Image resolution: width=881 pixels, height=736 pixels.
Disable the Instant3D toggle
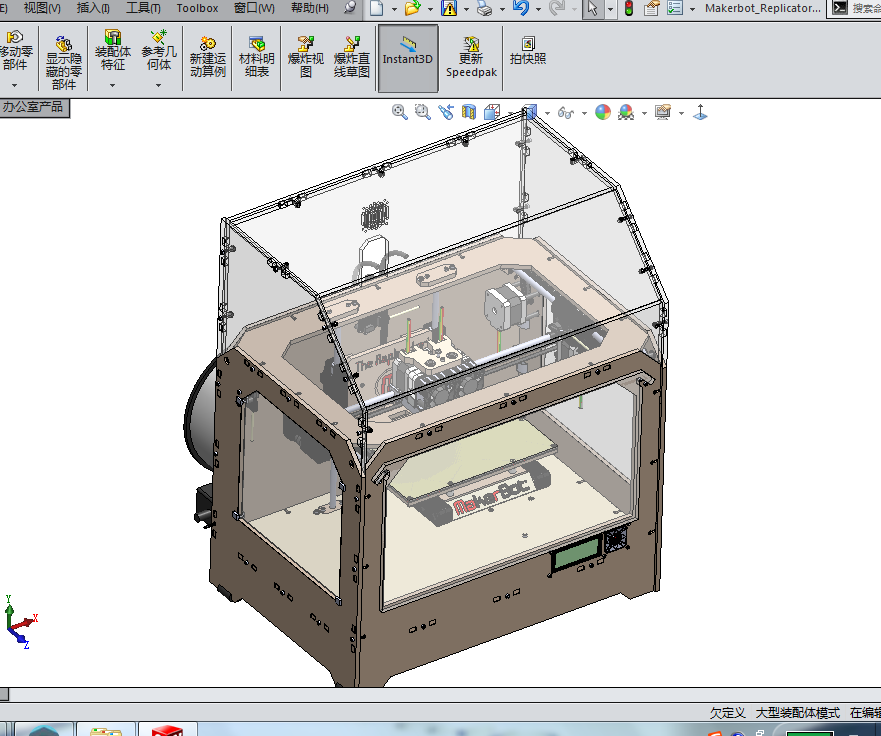[408, 58]
